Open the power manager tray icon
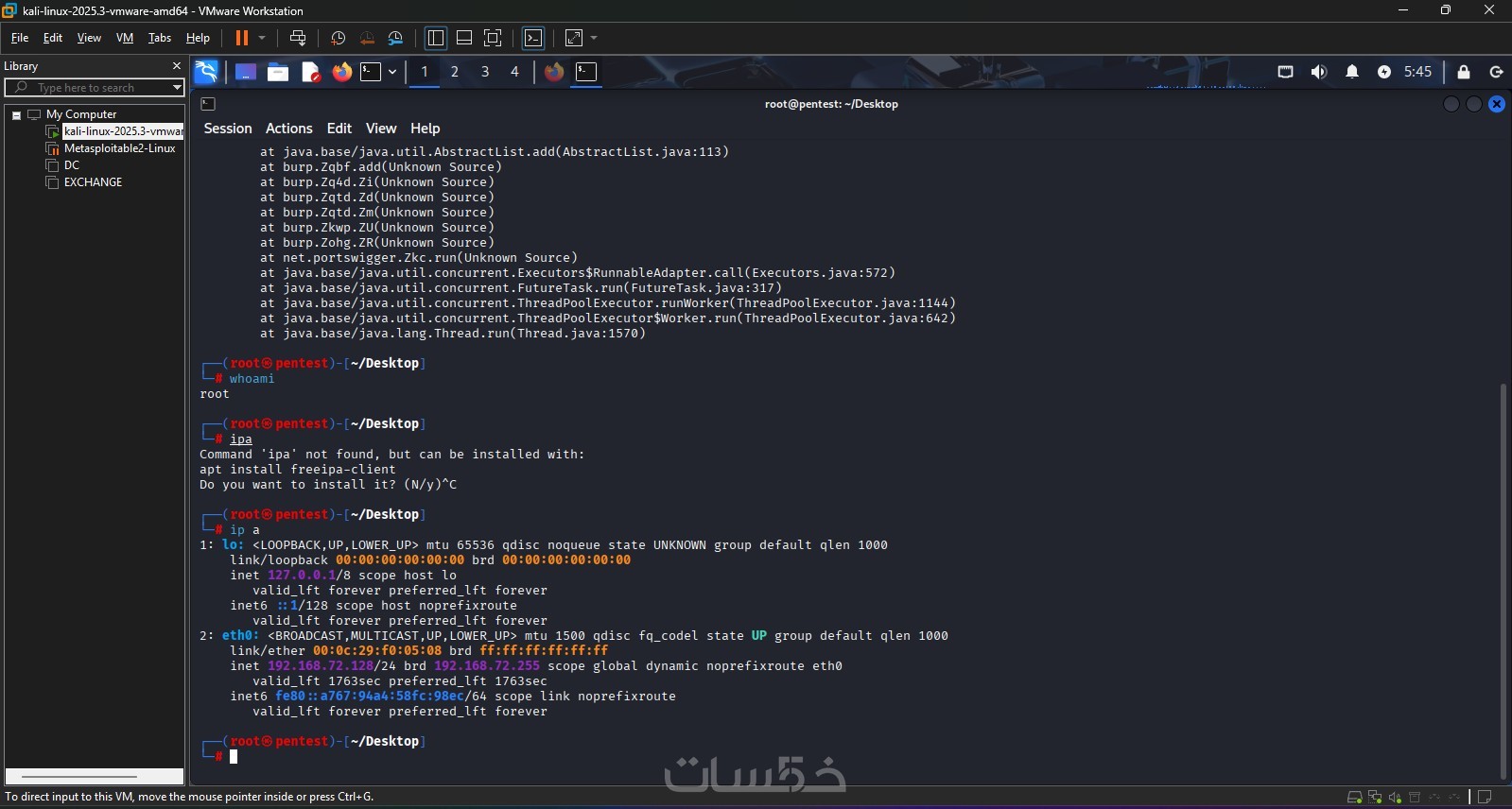 pos(1384,72)
